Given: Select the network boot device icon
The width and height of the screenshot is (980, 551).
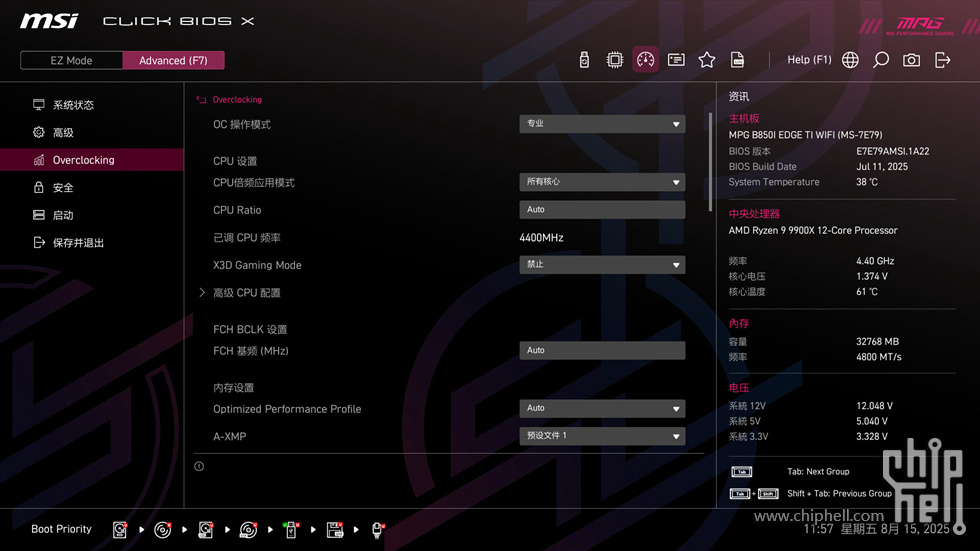Looking at the screenshot, I should click(378, 530).
